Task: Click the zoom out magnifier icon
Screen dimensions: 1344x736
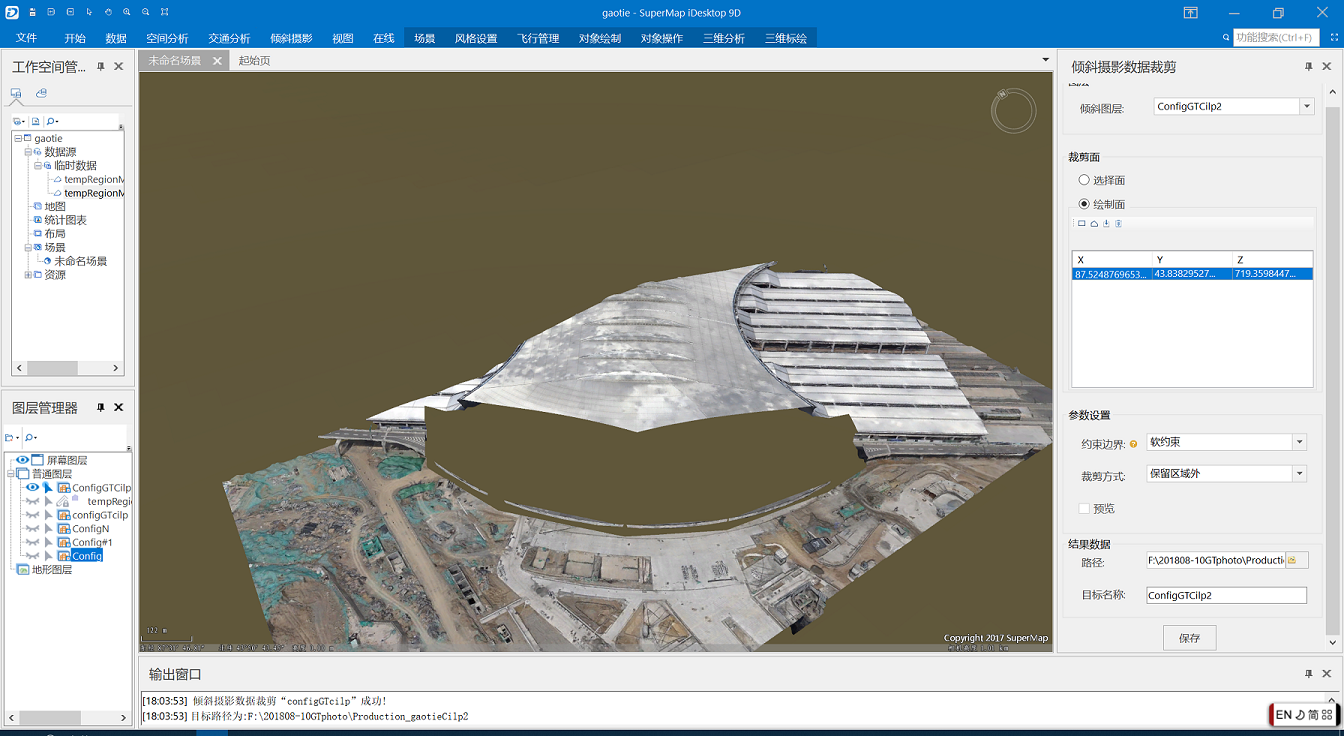Action: click(146, 13)
